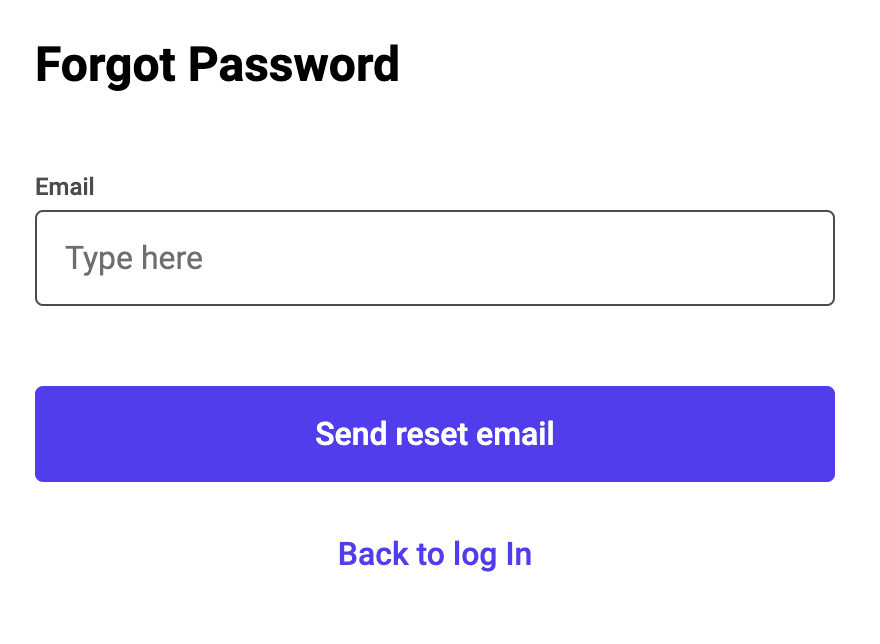Image resolution: width=880 pixels, height=644 pixels.
Task: Click the Forgot Password title text
Action: tap(217, 66)
